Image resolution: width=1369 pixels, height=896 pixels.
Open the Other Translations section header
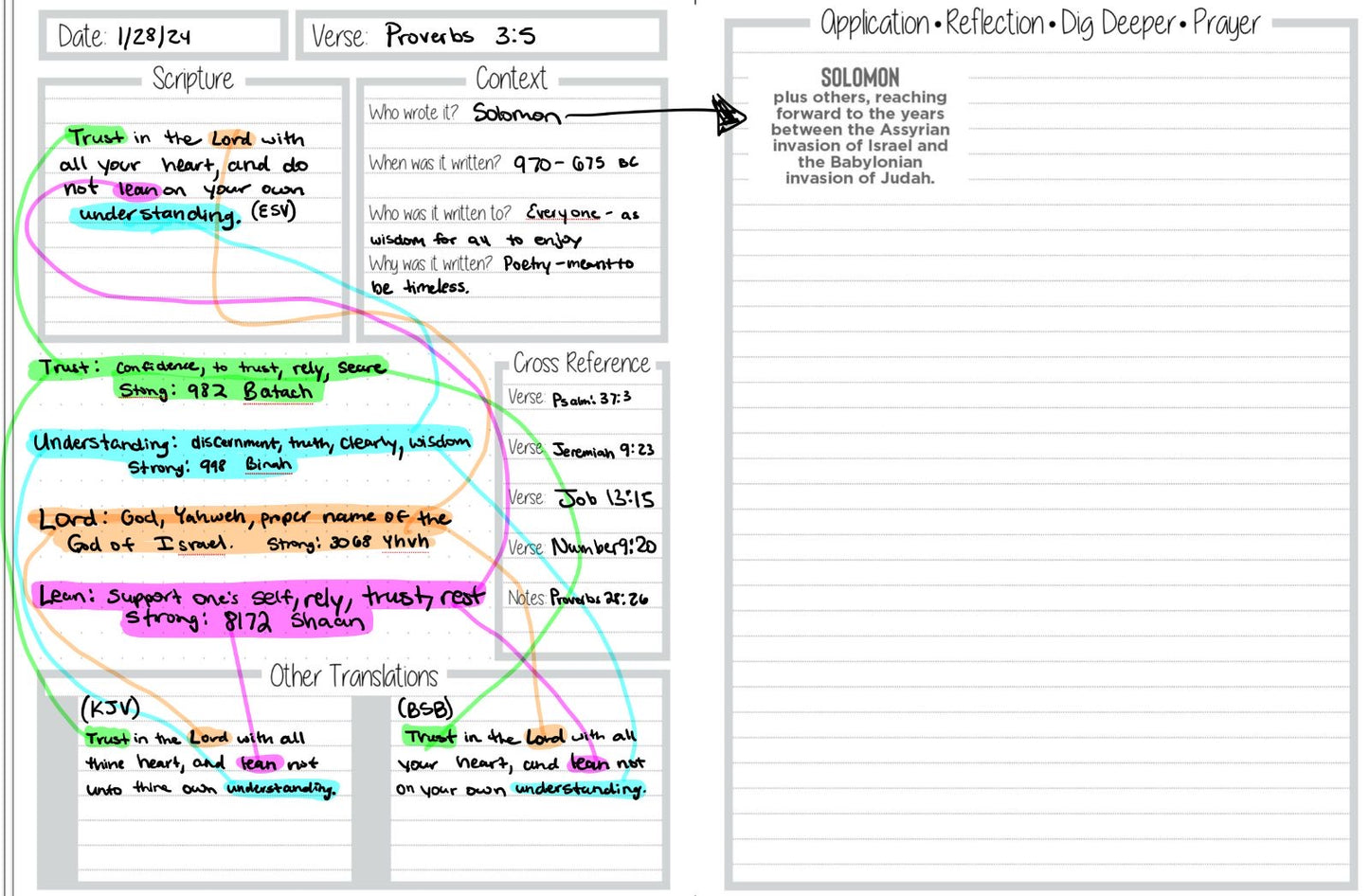point(351,676)
